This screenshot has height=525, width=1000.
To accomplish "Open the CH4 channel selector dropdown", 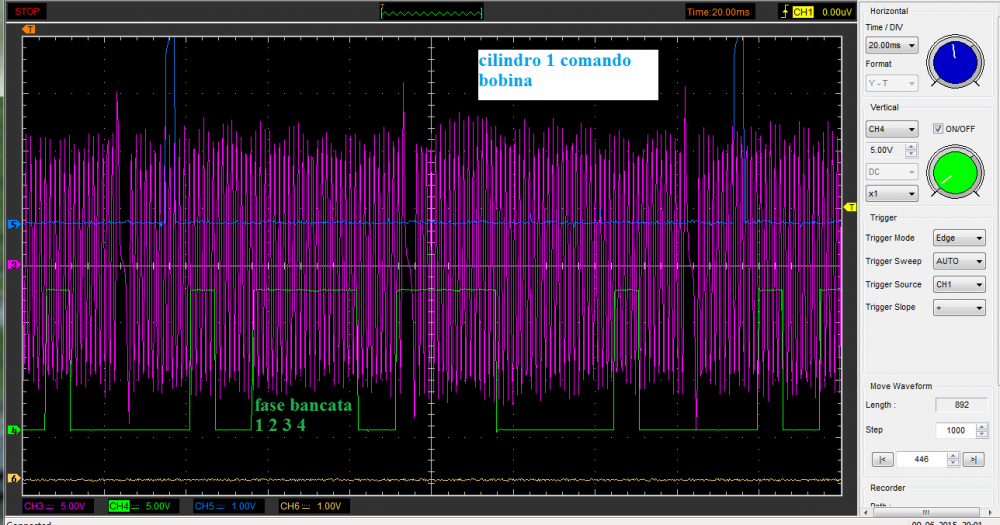I will [x=891, y=129].
